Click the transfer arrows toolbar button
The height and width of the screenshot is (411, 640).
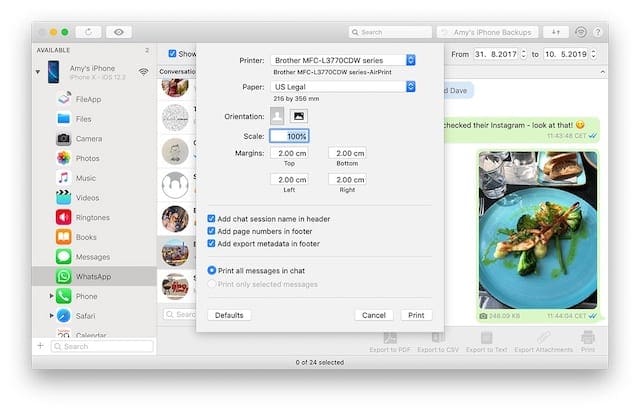(x=556, y=32)
